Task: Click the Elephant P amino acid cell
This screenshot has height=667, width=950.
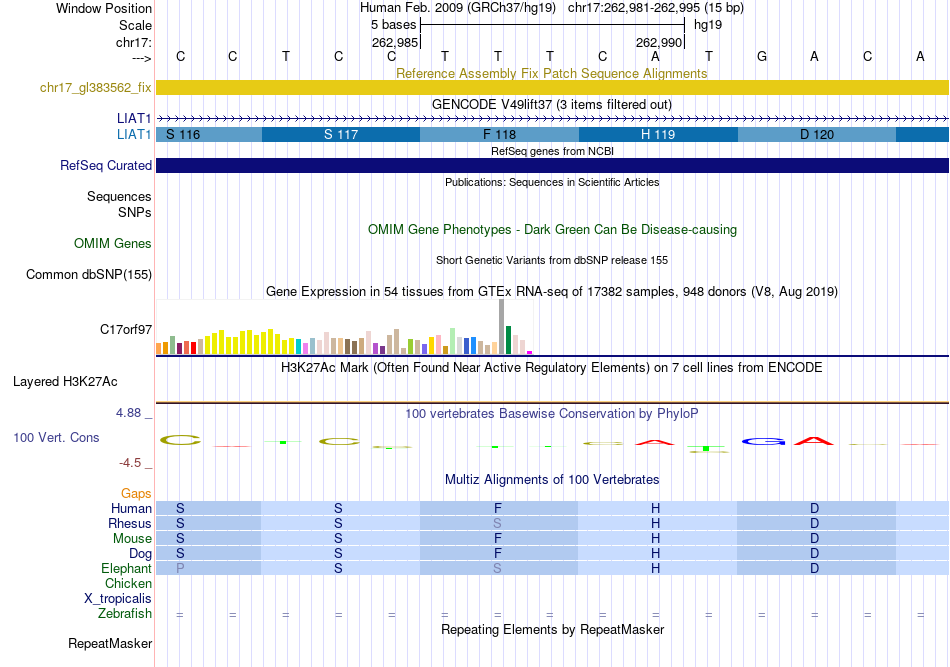Action: (180, 568)
